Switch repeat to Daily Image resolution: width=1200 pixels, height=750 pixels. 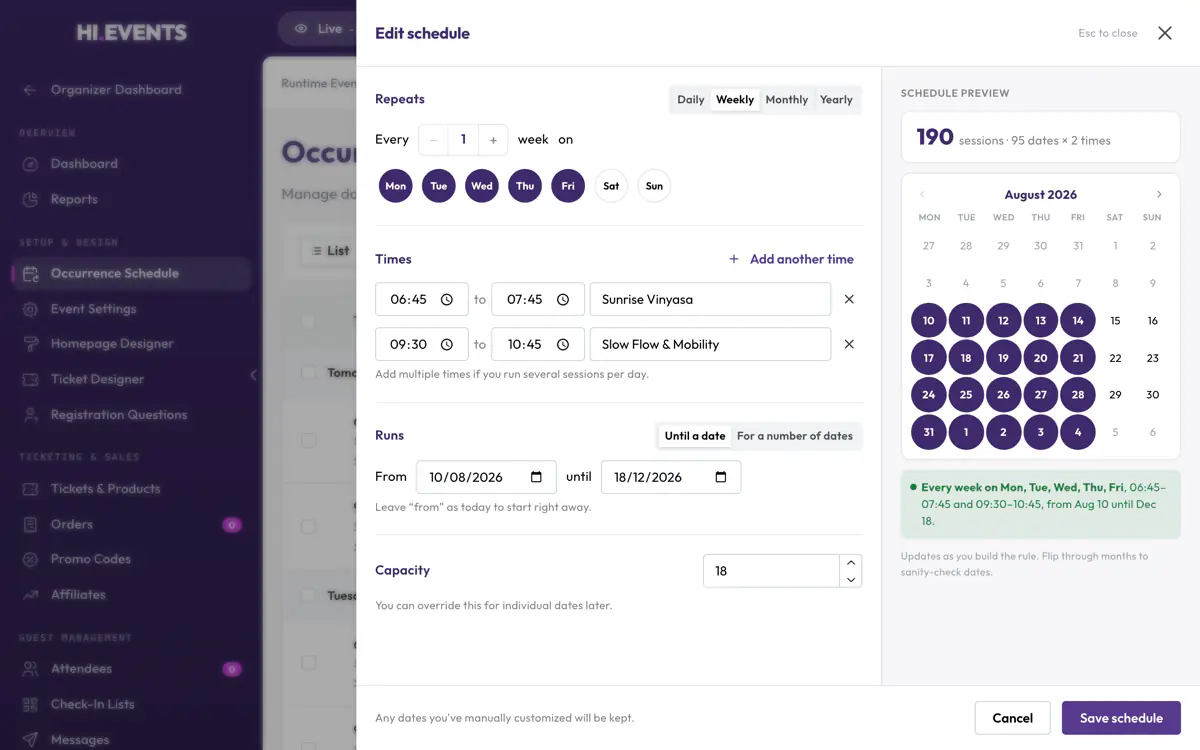(x=691, y=100)
